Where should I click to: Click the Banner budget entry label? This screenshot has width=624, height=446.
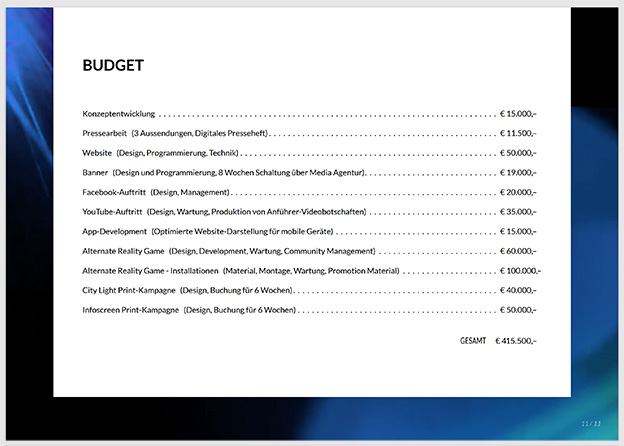tap(95, 173)
